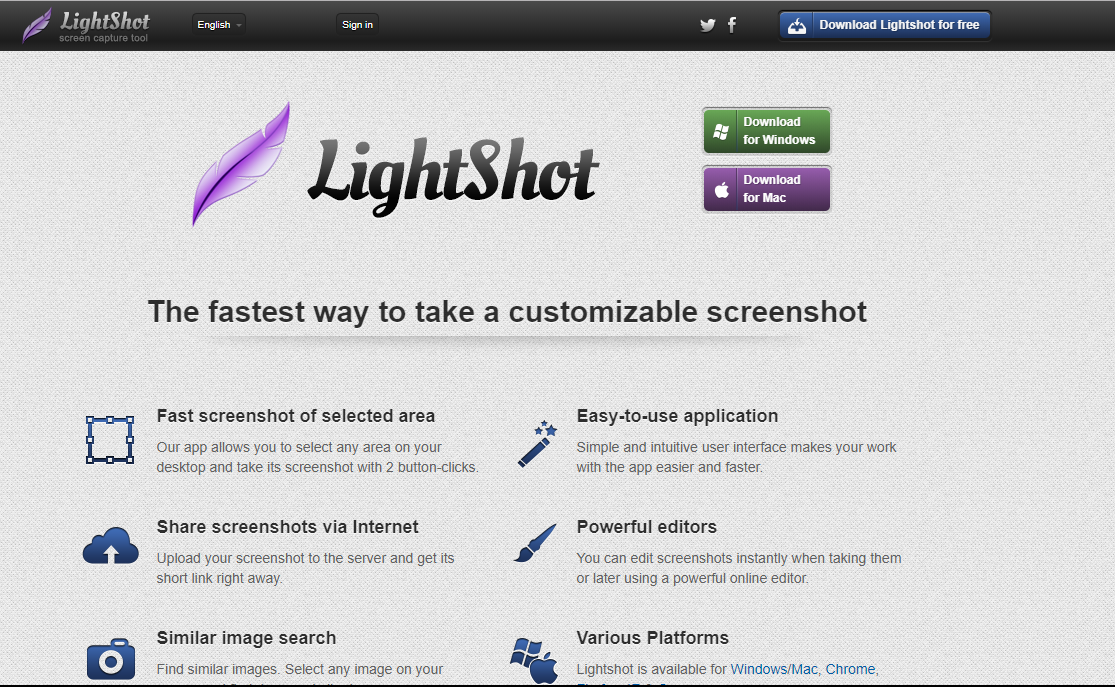Click Download for Mac button
The height and width of the screenshot is (688, 1115).
767,189
